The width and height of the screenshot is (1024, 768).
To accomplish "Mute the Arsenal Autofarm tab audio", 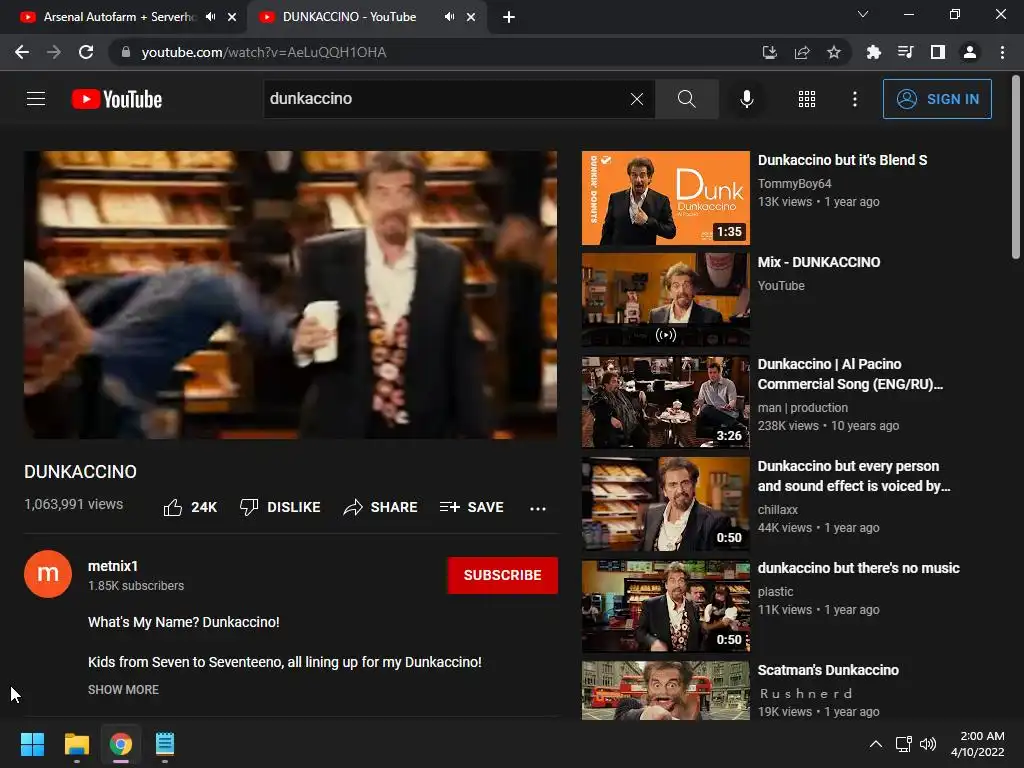I will [x=210, y=17].
